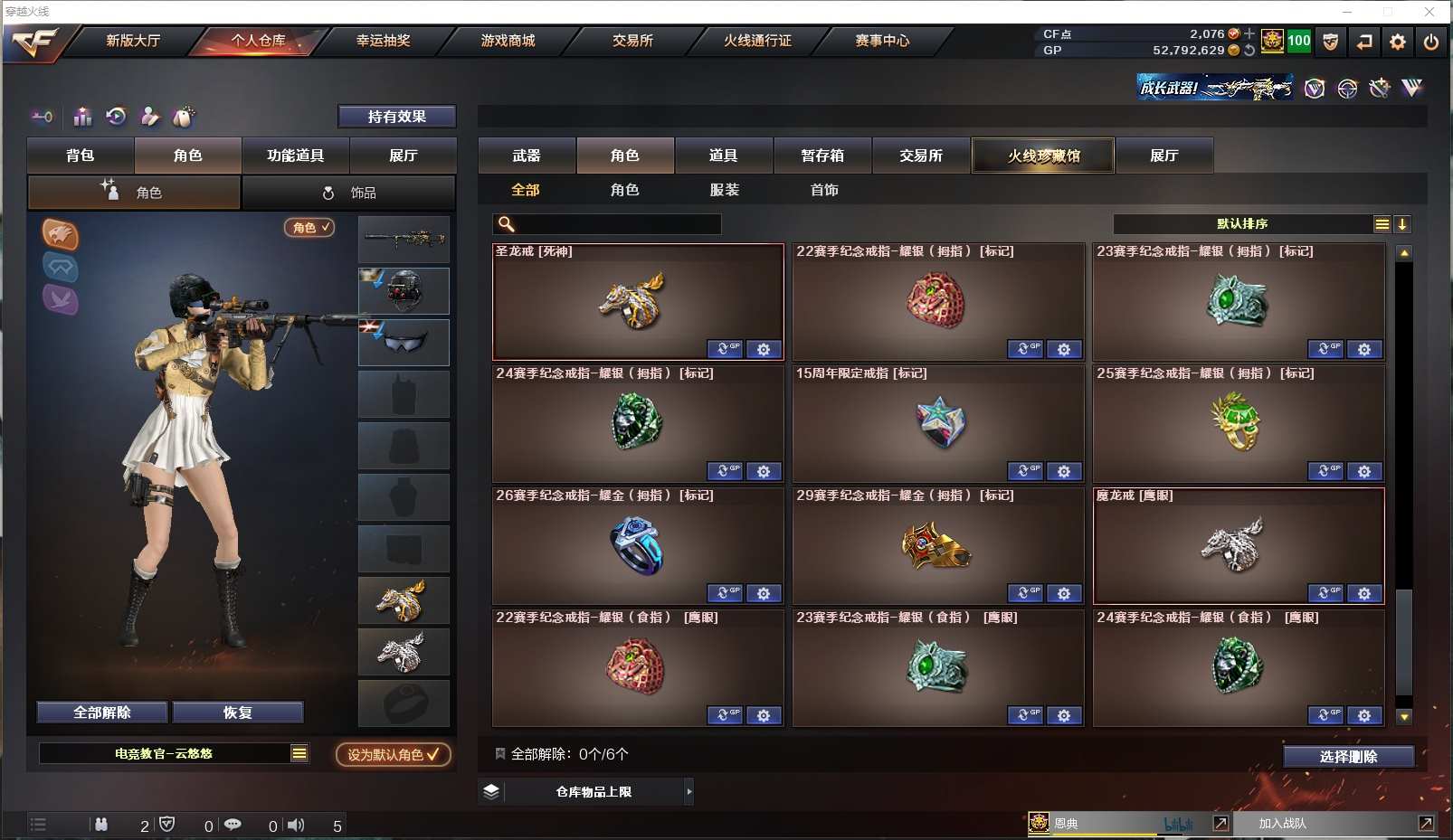The height and width of the screenshot is (840, 1453).
Task: Expand the 电竞教官-云悠悠 character list
Action: (299, 753)
